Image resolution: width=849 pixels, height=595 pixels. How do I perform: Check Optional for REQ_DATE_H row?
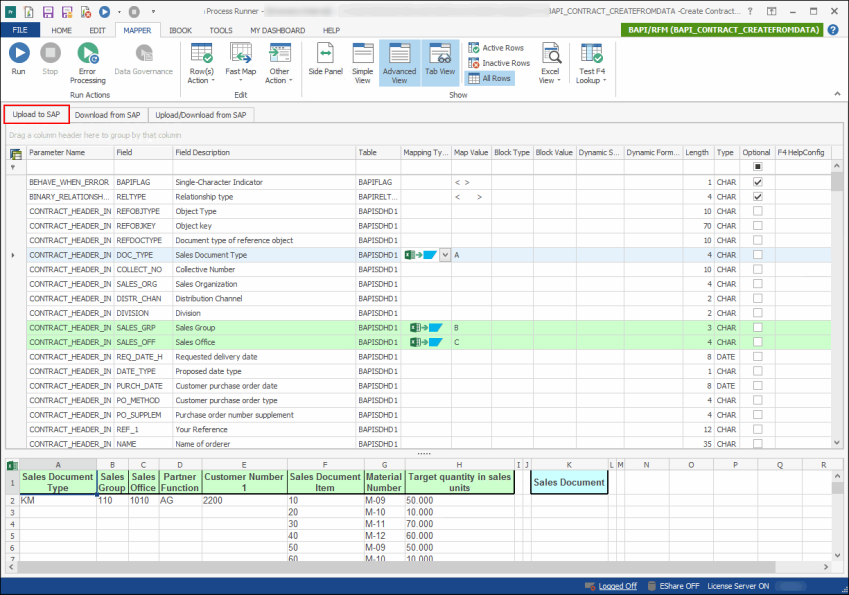coord(757,356)
